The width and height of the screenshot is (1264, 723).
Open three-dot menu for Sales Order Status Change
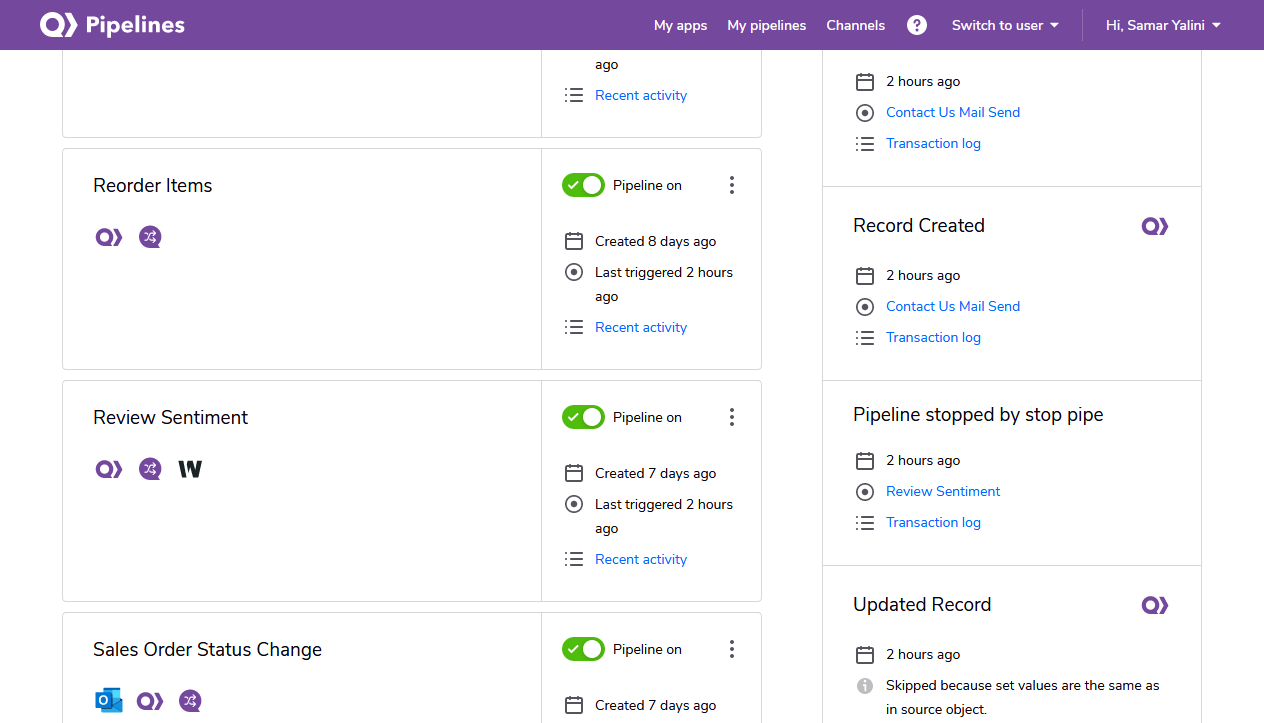[732, 649]
